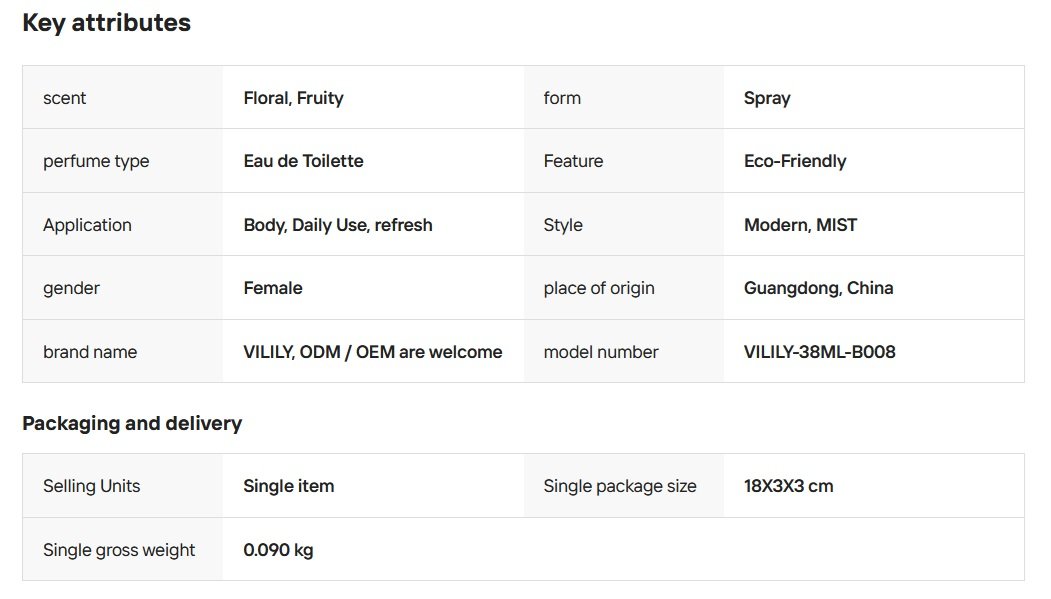Viewport: 1051px width, 599px height.
Task: Click the Eco-Friendly feature value
Action: 795,161
